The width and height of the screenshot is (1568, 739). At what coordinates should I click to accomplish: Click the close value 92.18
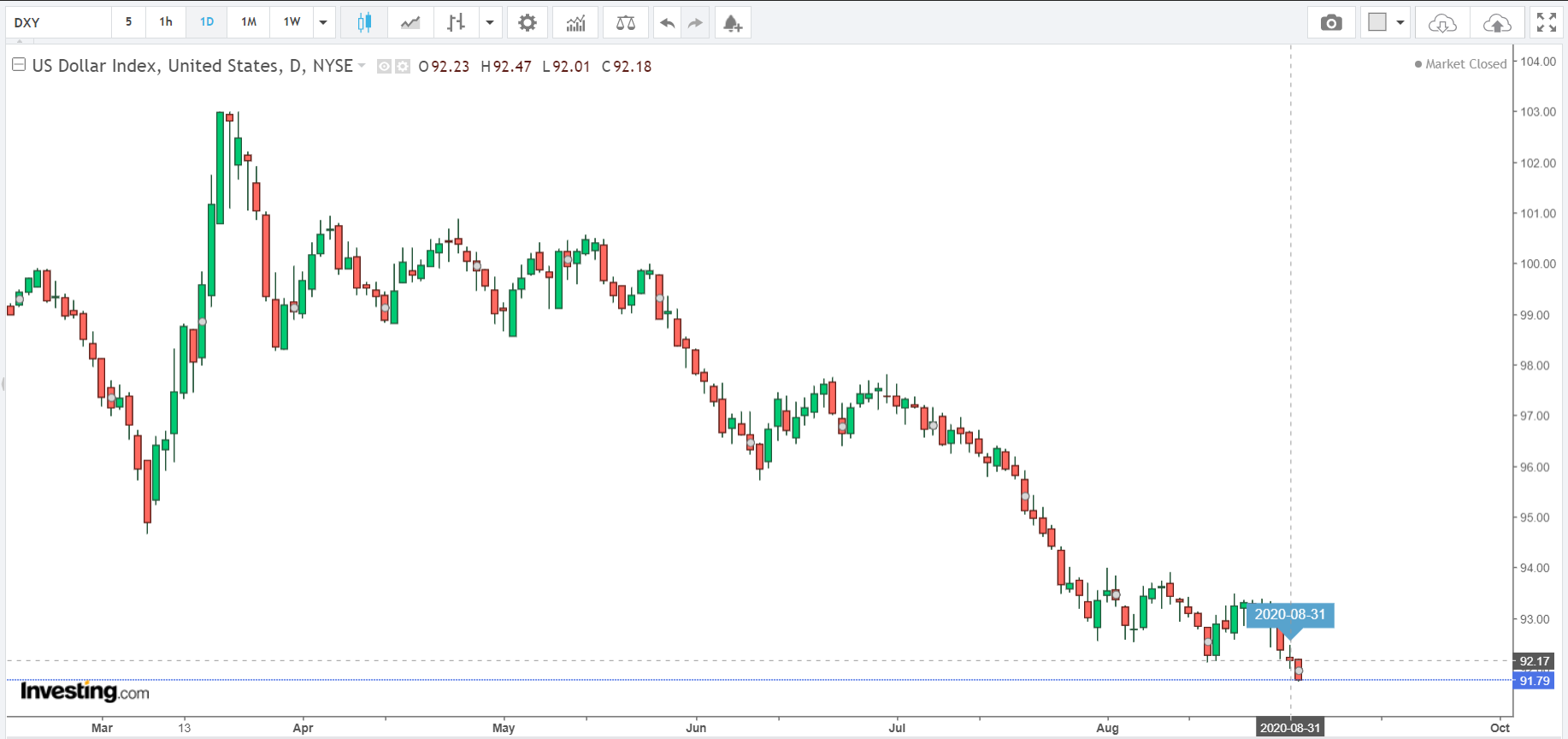click(633, 67)
